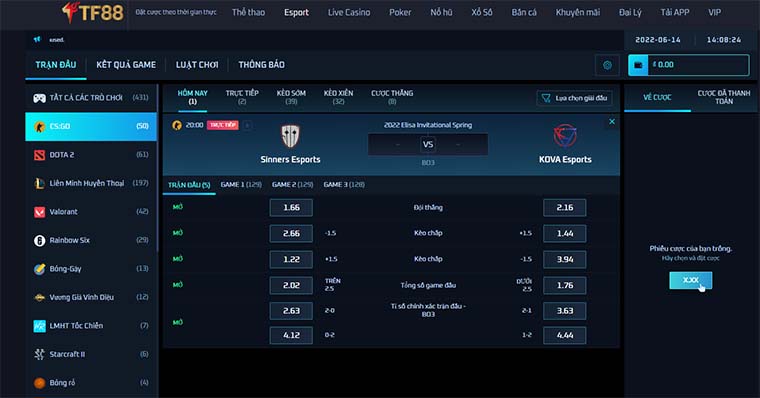Click the TF88 logo
The height and width of the screenshot is (398, 760).
click(92, 13)
